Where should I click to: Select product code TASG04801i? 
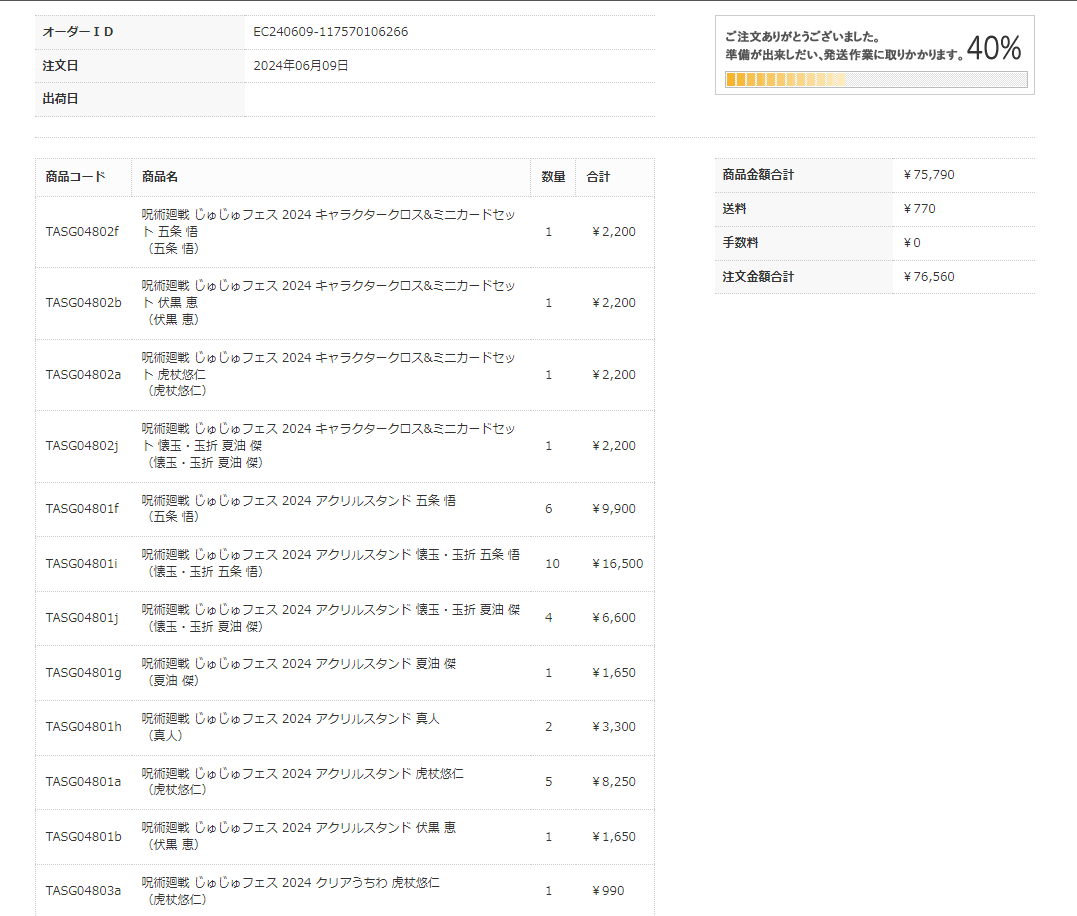click(81, 564)
